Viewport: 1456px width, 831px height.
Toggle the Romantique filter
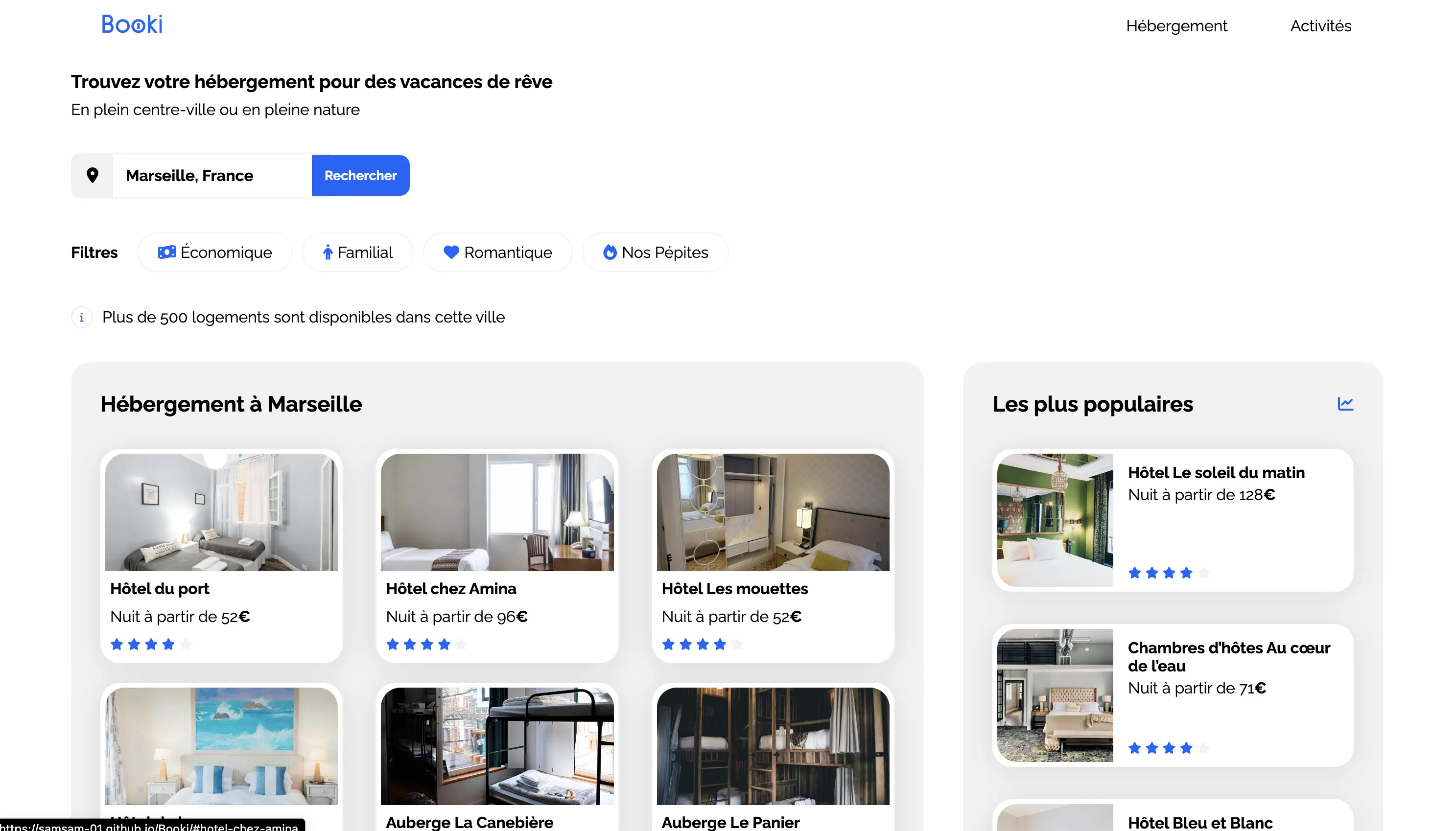(497, 252)
